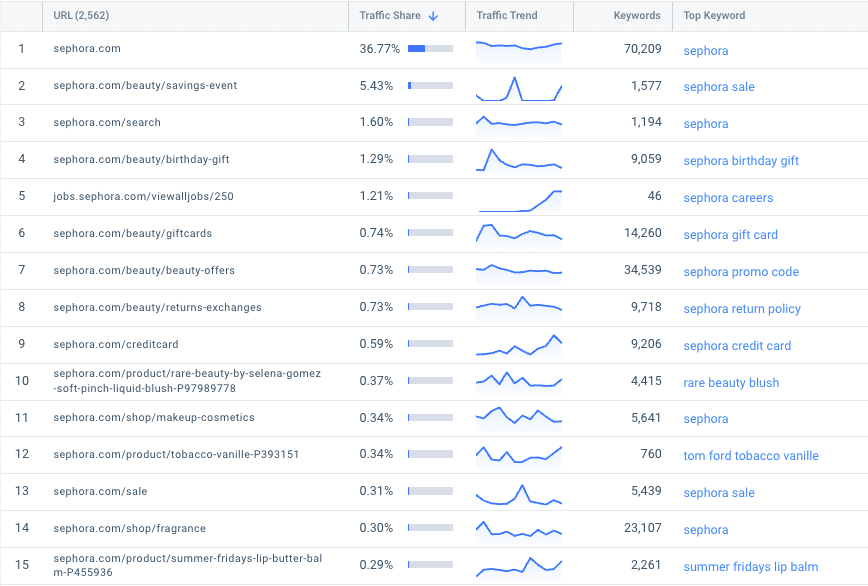Click the 0.29% traffic share value
Viewport: 868px width, 586px height.
point(376,565)
